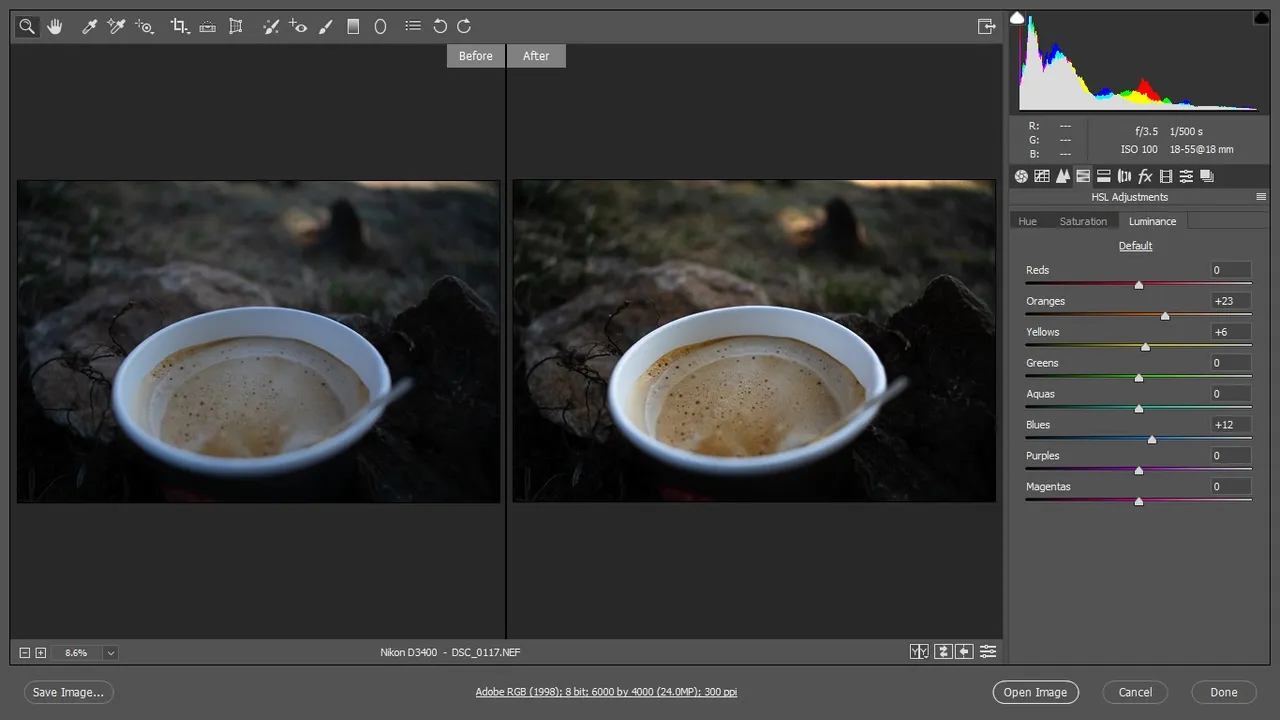Click the Before view label
The image size is (1280, 720).
pyautogui.click(x=475, y=56)
